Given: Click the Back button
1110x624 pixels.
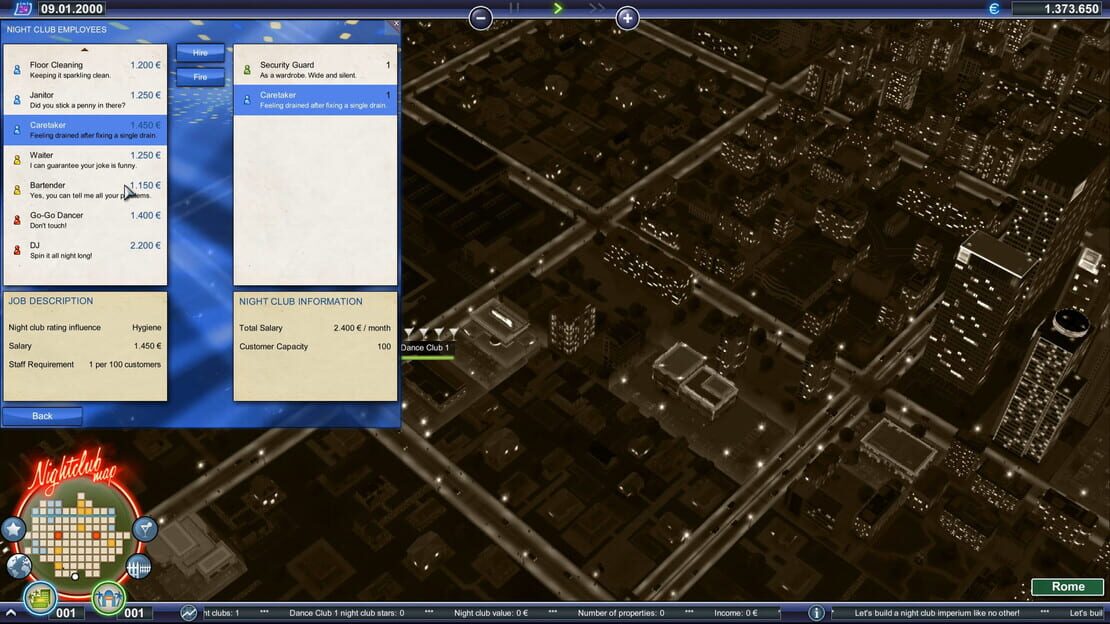Looking at the screenshot, I should pyautogui.click(x=42, y=416).
